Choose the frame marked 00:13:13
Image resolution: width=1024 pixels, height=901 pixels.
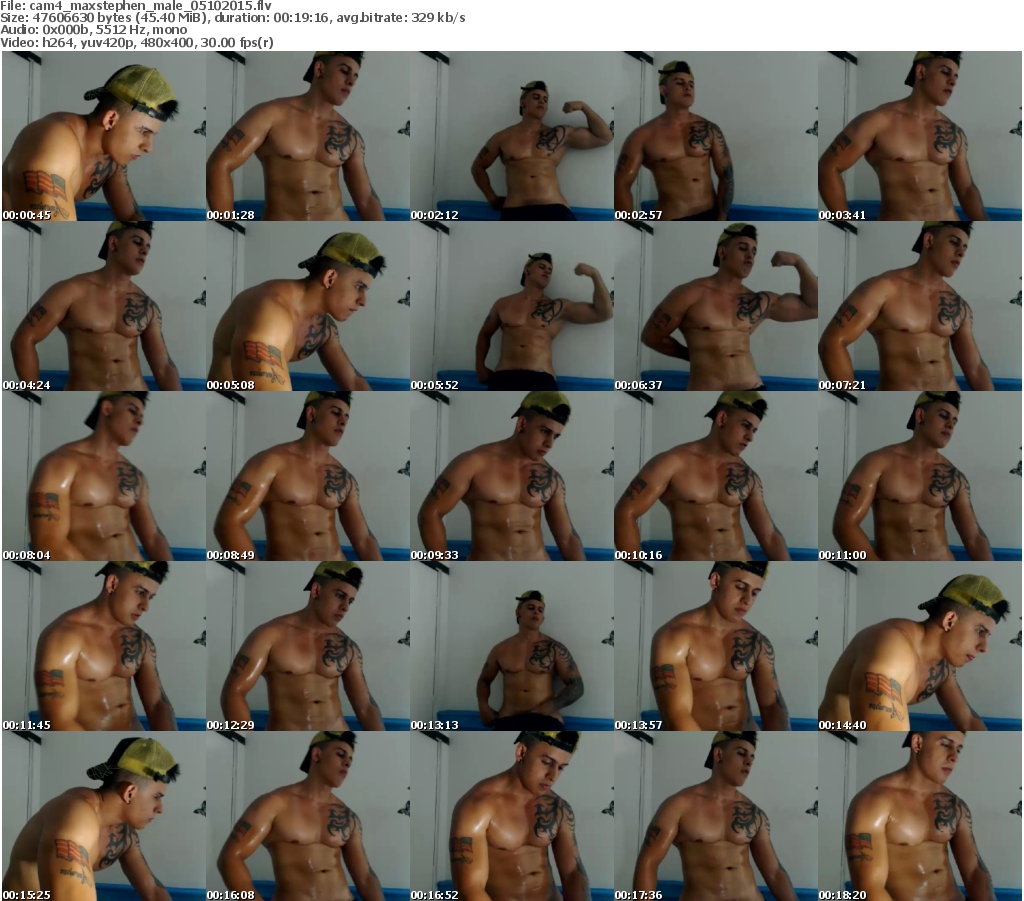click(512, 646)
